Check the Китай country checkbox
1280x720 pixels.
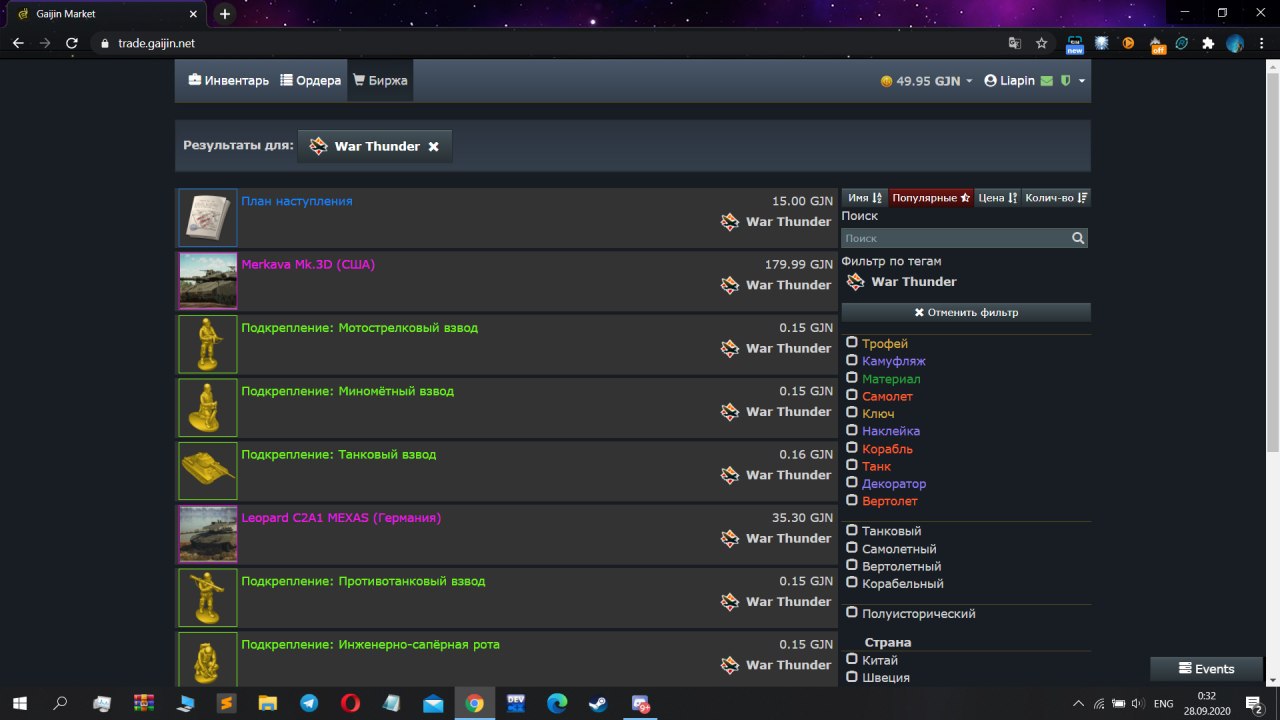(852, 659)
